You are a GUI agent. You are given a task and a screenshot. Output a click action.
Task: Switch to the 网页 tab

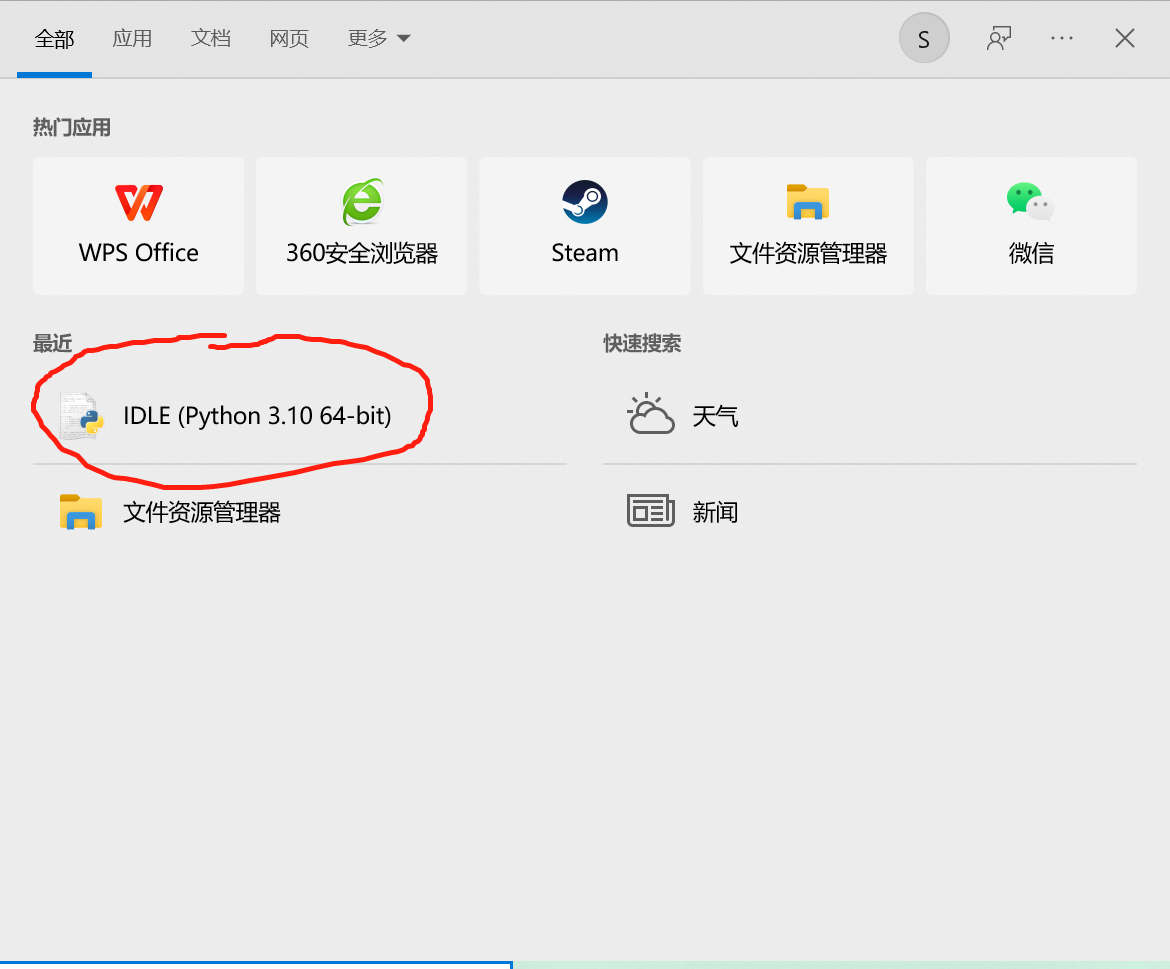tap(289, 39)
